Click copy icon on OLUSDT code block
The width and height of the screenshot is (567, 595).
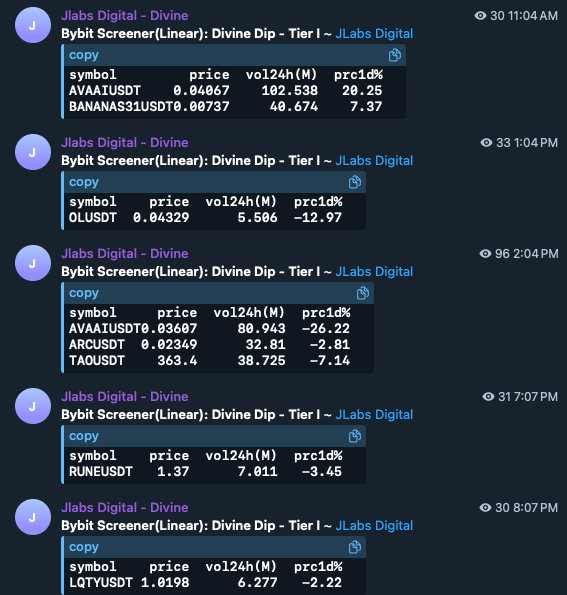point(355,182)
